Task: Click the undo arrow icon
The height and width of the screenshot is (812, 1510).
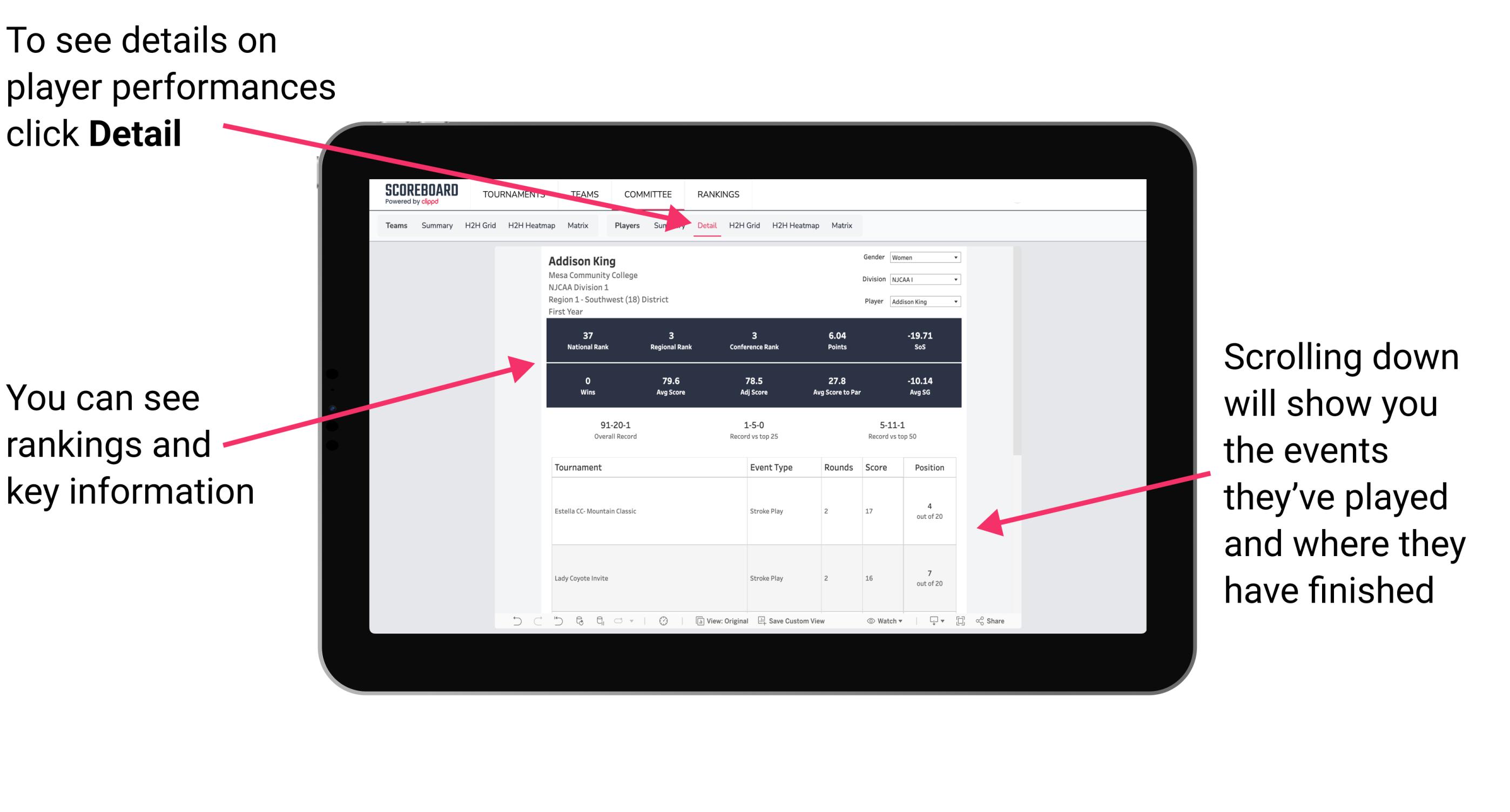Action: pyautogui.click(x=510, y=627)
